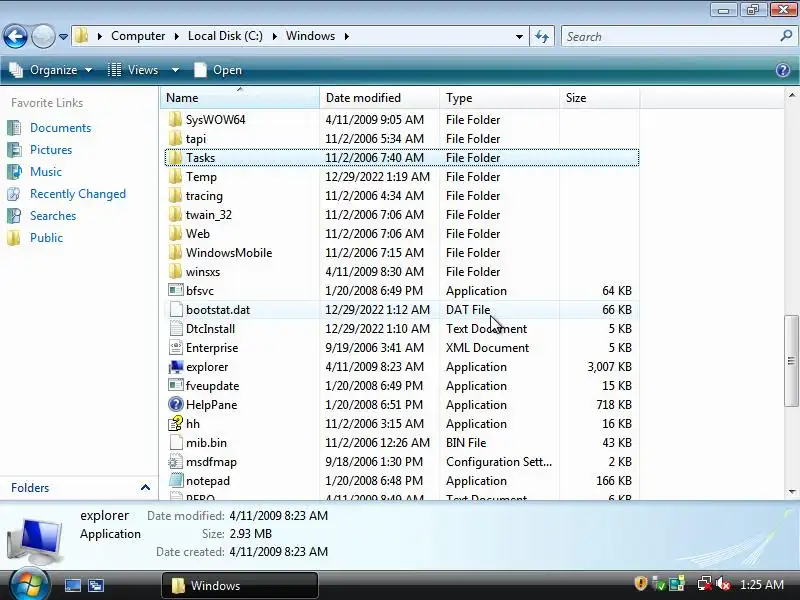Expand the Views dropdown arrow
Viewport: 800px width, 600px height.
[x=175, y=70]
